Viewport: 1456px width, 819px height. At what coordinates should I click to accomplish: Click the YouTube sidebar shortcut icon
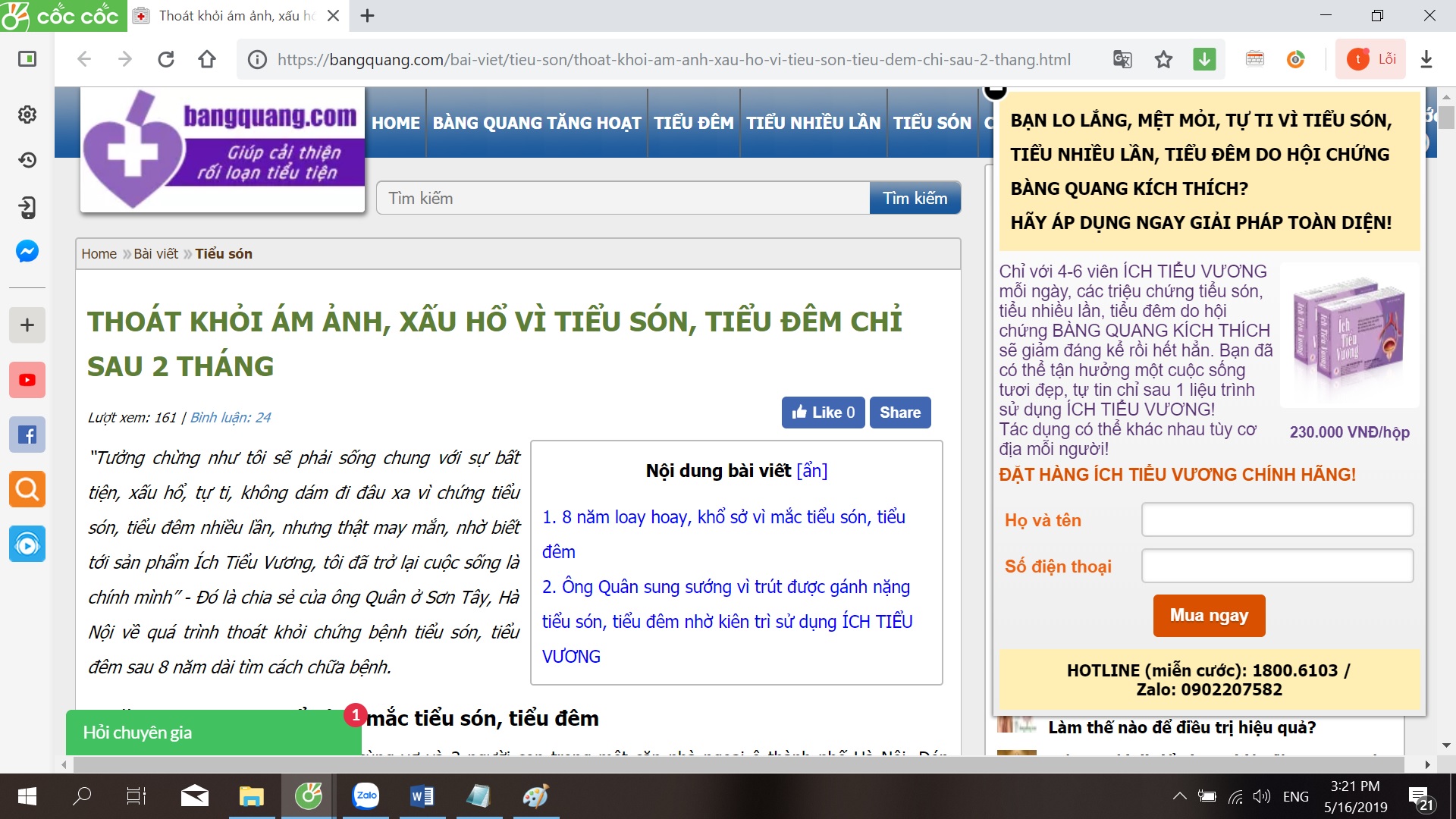click(x=27, y=380)
